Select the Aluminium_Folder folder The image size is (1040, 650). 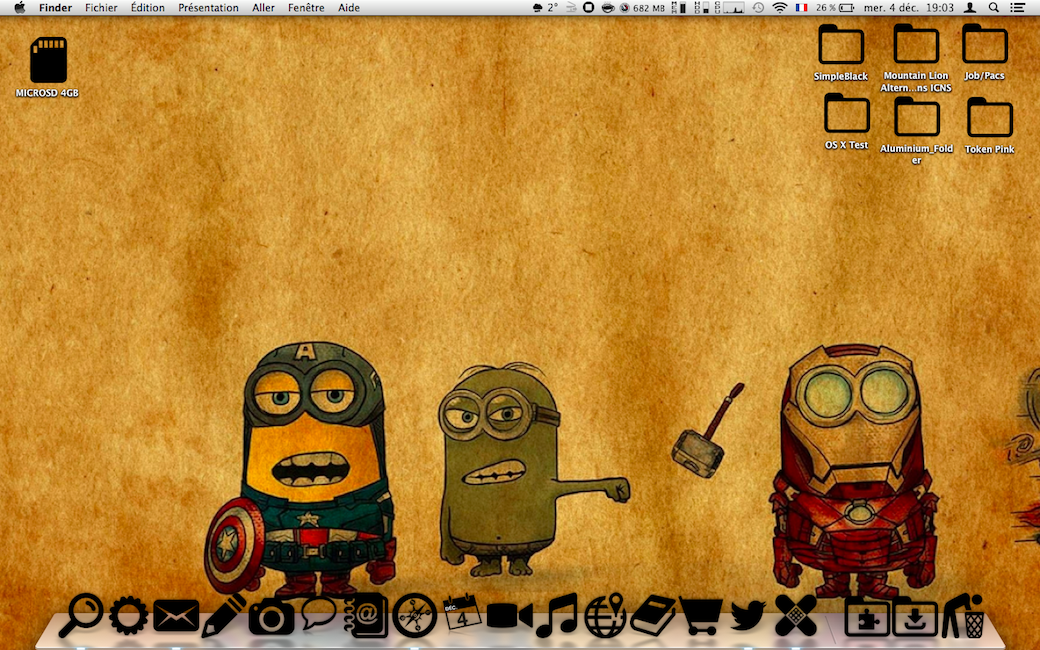click(x=917, y=117)
